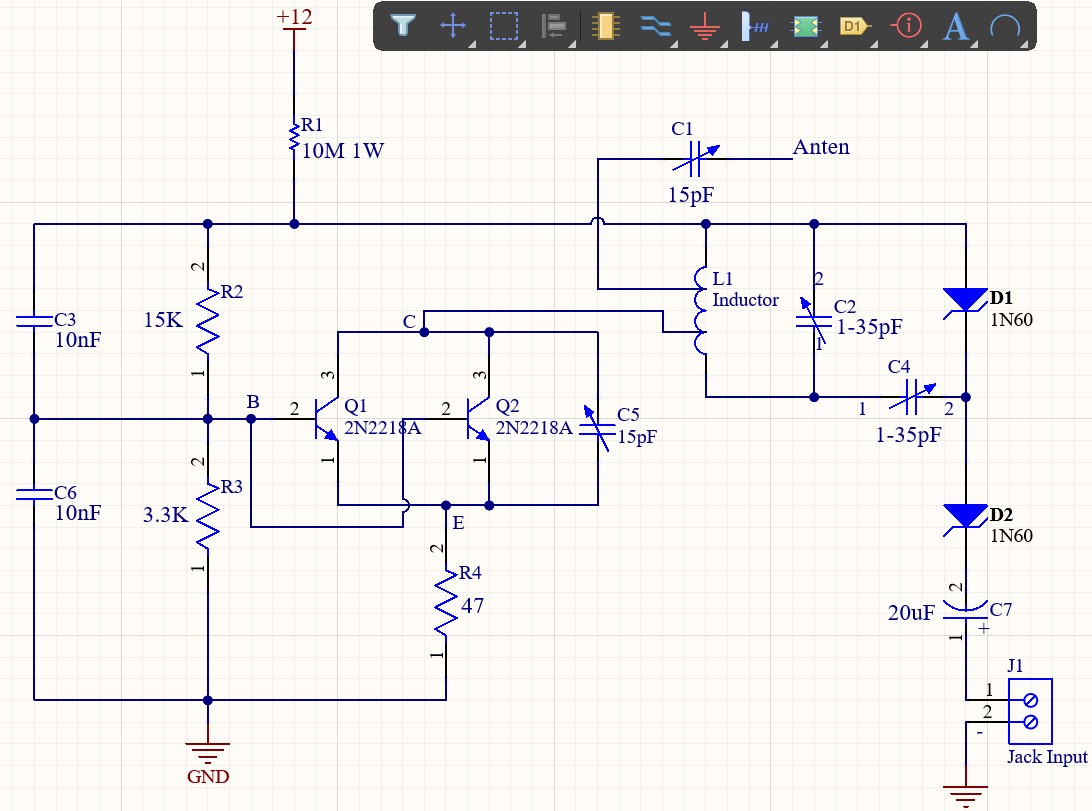Click the Anten net label
This screenshot has height=811, width=1092.
point(821,147)
